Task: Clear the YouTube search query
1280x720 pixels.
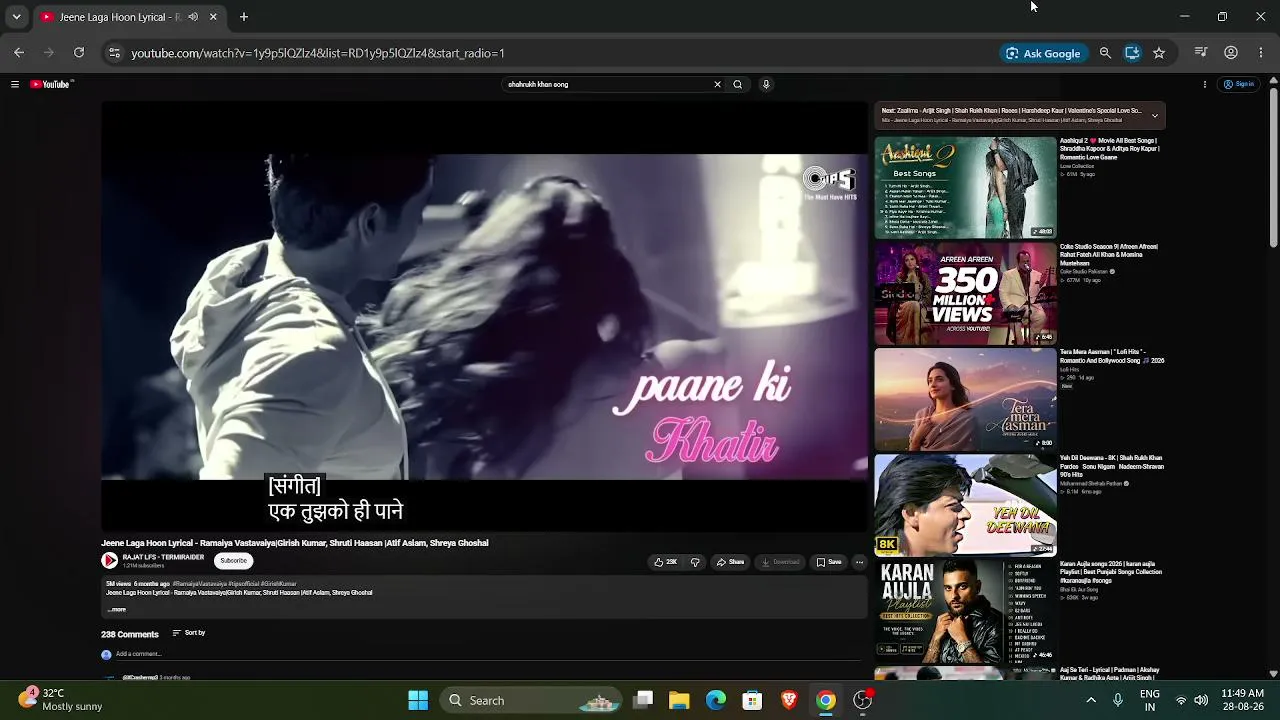Action: (717, 85)
